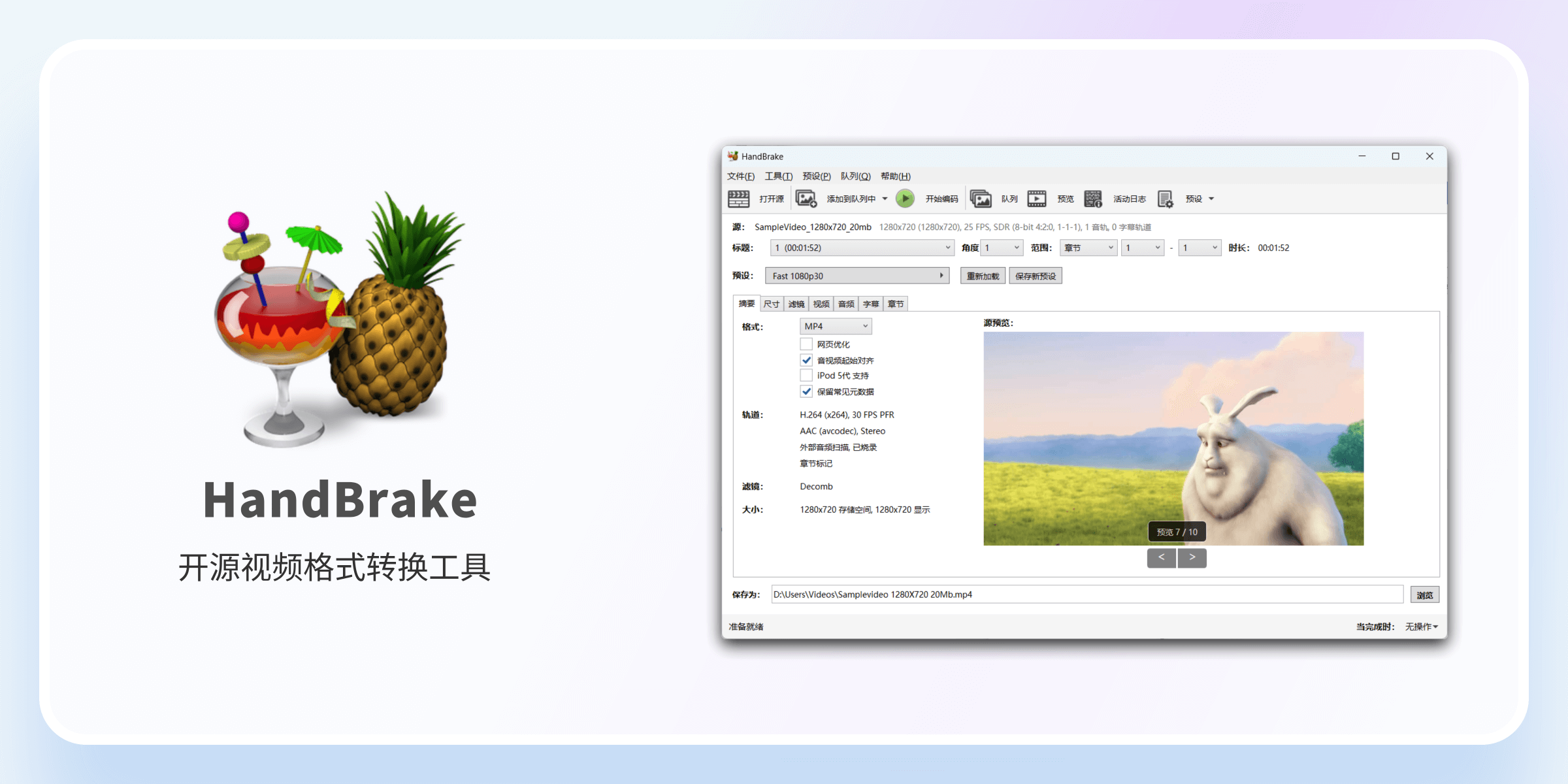Open the MP4 format dropdown
1568x784 pixels.
click(x=836, y=326)
